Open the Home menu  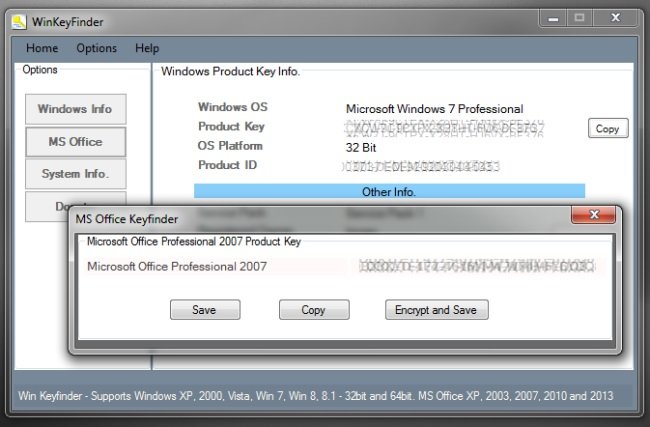[42, 48]
